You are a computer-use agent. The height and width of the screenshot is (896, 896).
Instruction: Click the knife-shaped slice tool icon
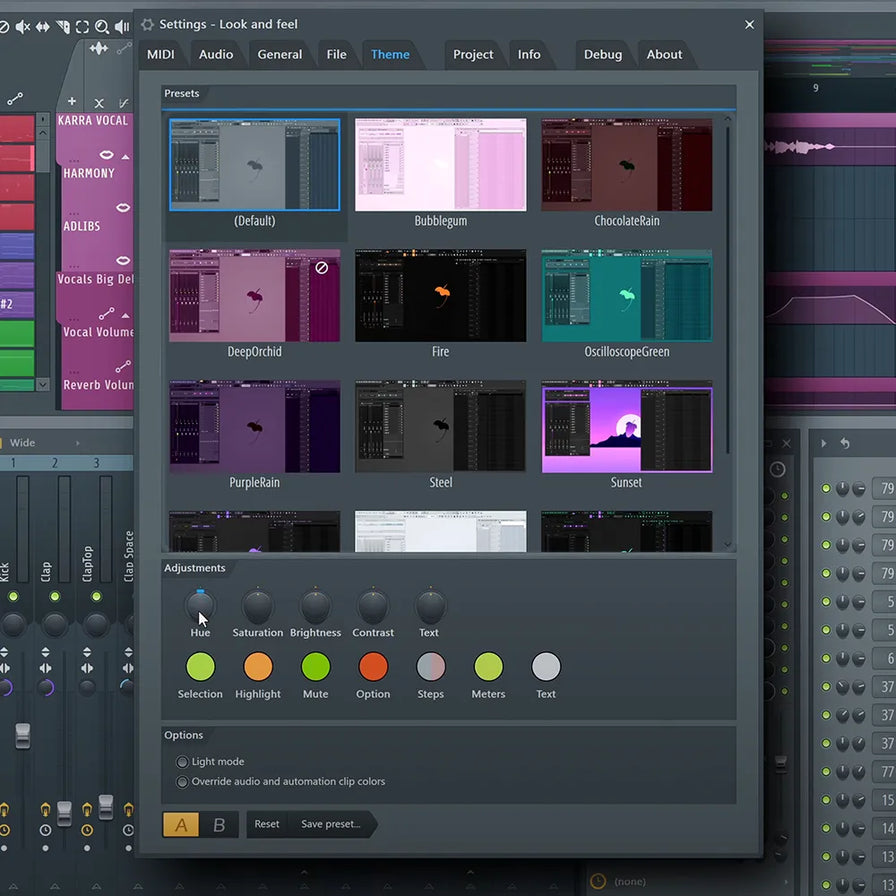pyautogui.click(x=63, y=27)
